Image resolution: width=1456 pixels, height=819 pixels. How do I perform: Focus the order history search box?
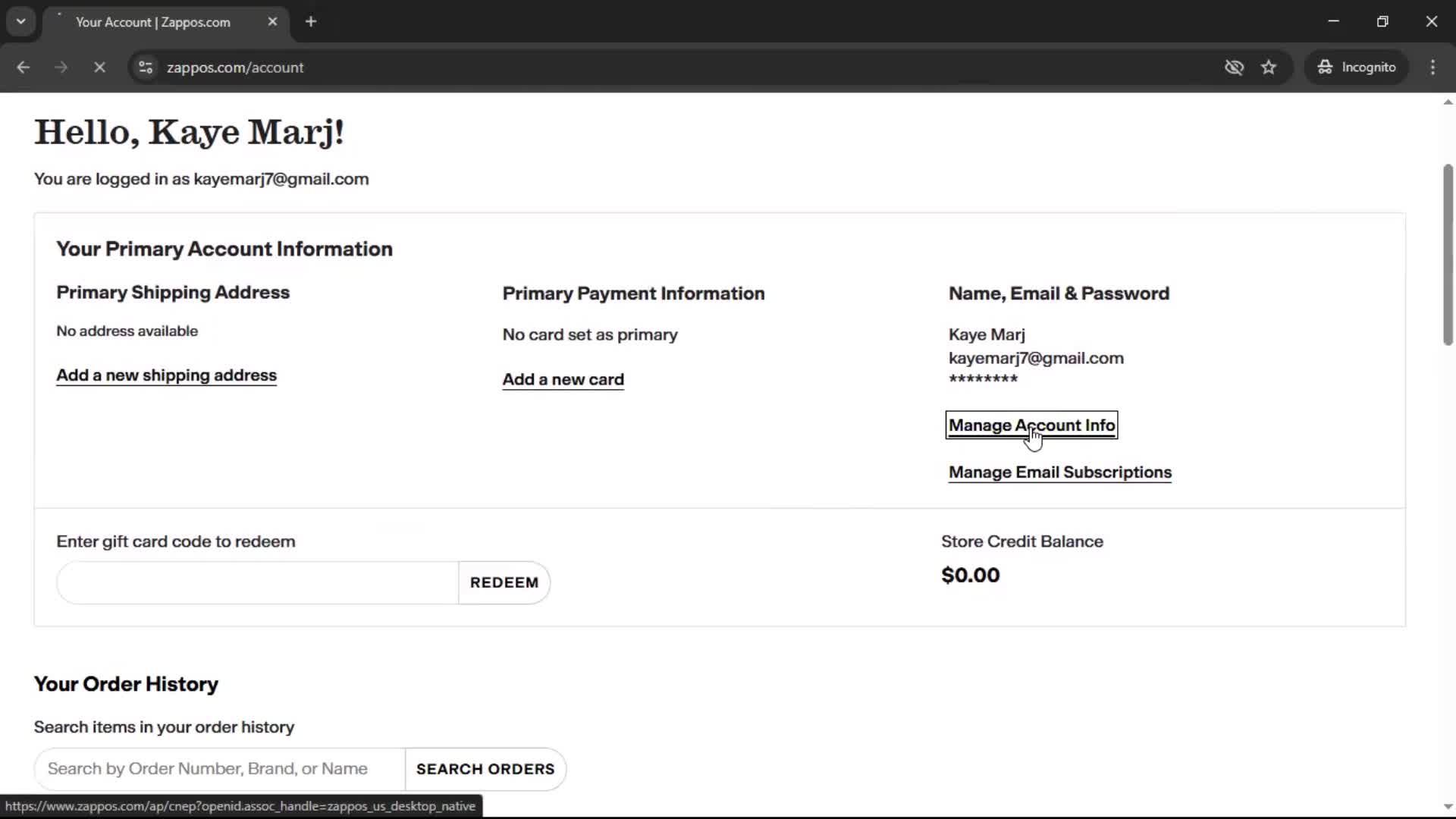[220, 769]
